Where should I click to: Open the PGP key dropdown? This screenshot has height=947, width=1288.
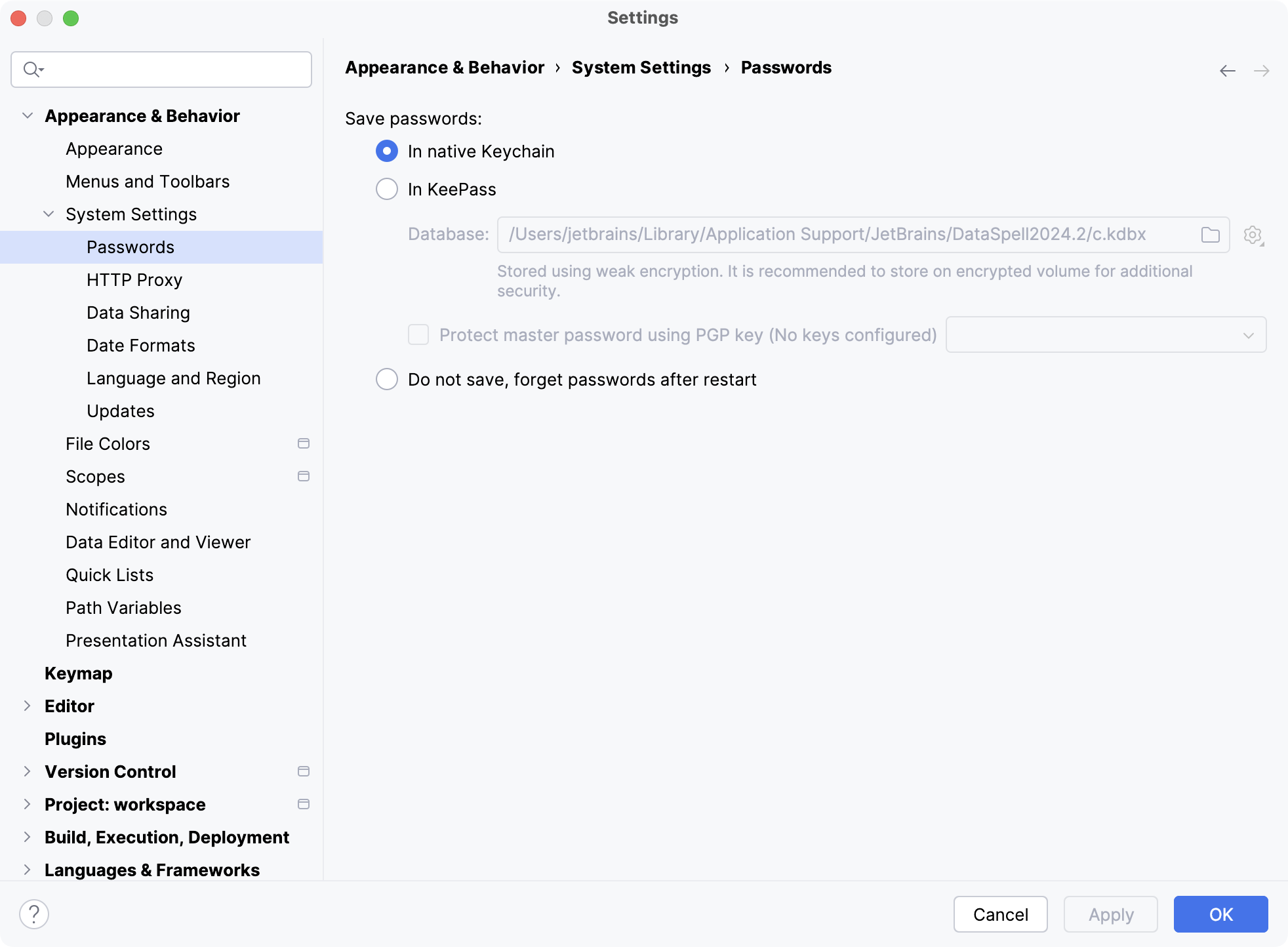(x=1106, y=334)
